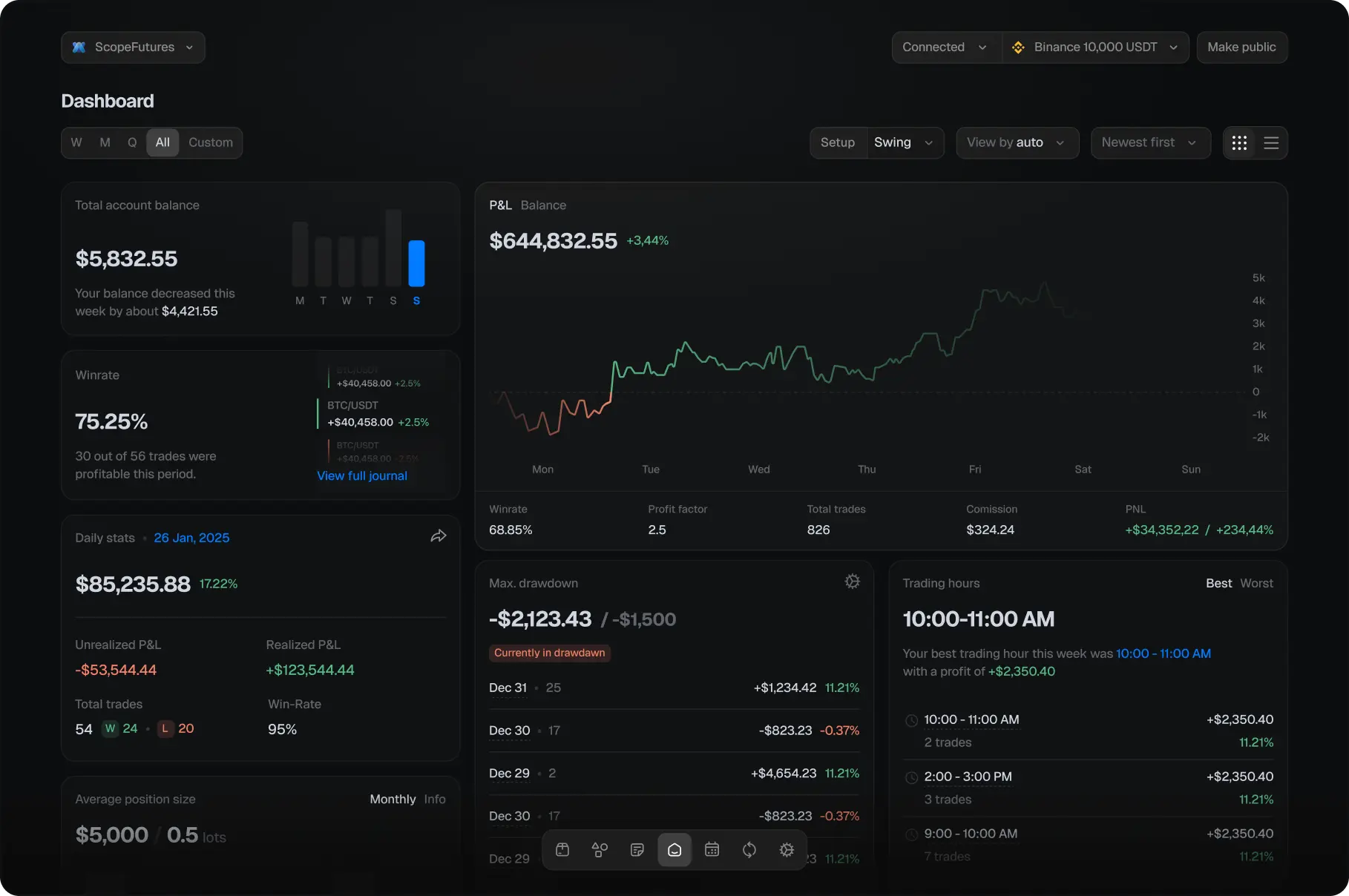Open View full journal link
Image resolution: width=1349 pixels, height=896 pixels.
click(362, 475)
